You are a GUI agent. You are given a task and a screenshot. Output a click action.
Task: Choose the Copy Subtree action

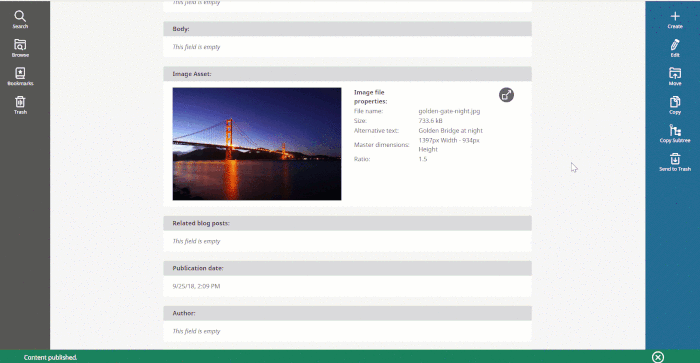[675, 134]
